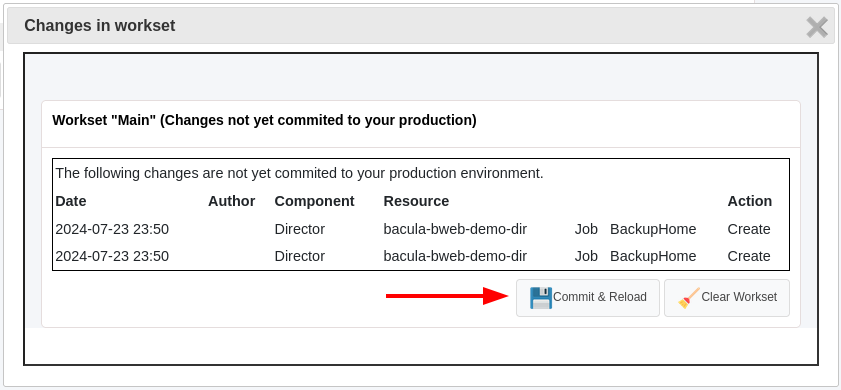This screenshot has height=390, width=841.
Task: Click BackupHome in the second row
Action: [653, 256]
